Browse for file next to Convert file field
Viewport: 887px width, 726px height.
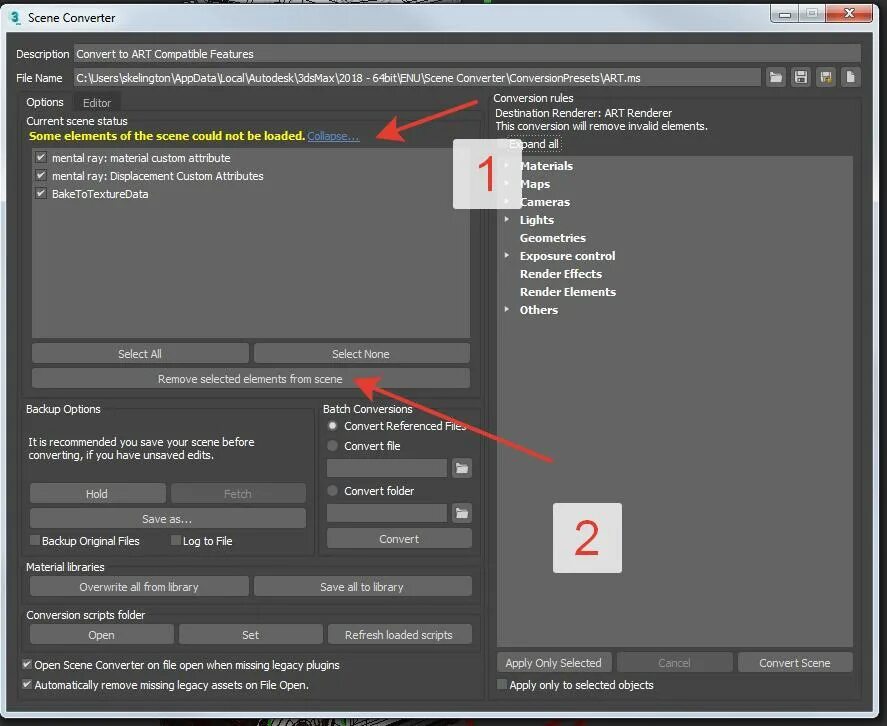point(462,468)
